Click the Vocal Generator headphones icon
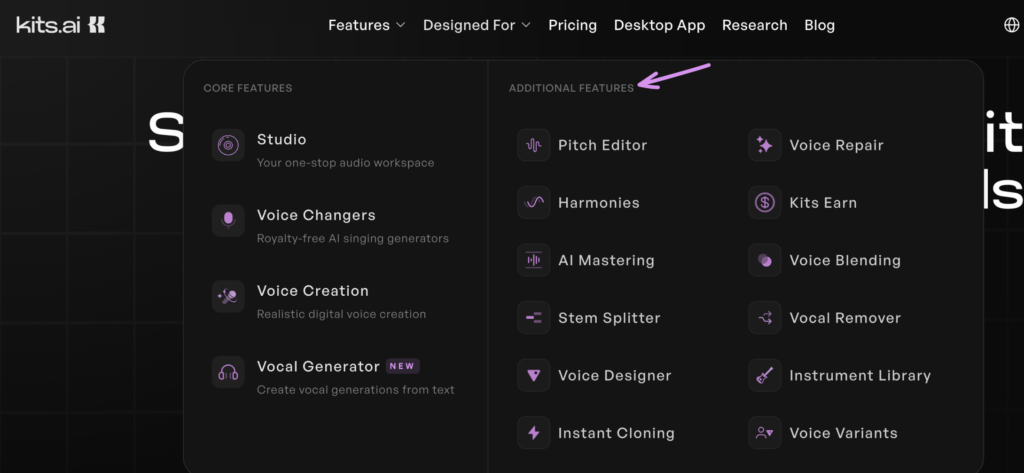1024x473 pixels. pyautogui.click(x=228, y=373)
